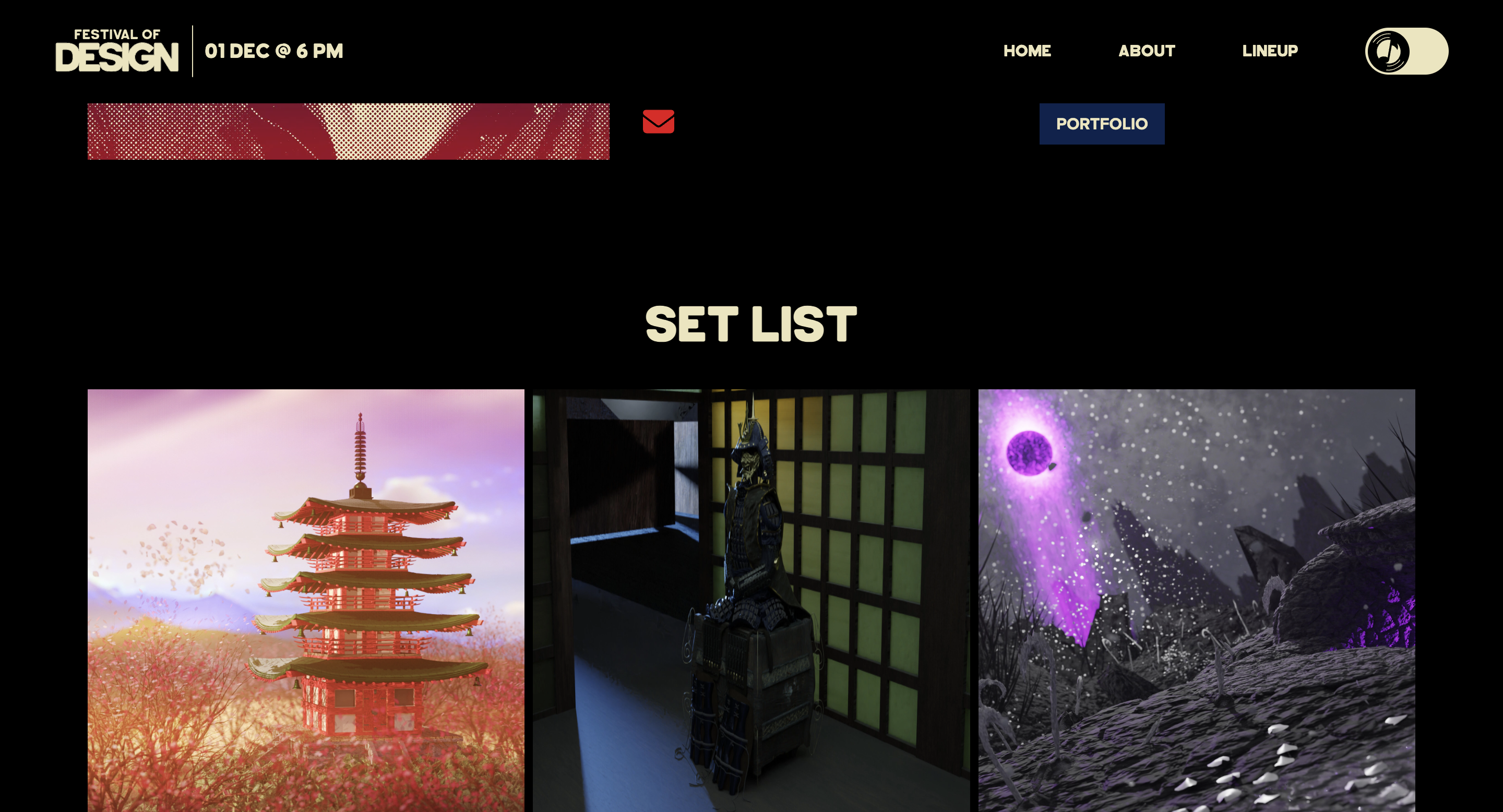Open the Festival of Design logo
The width and height of the screenshot is (1503, 812).
117,50
